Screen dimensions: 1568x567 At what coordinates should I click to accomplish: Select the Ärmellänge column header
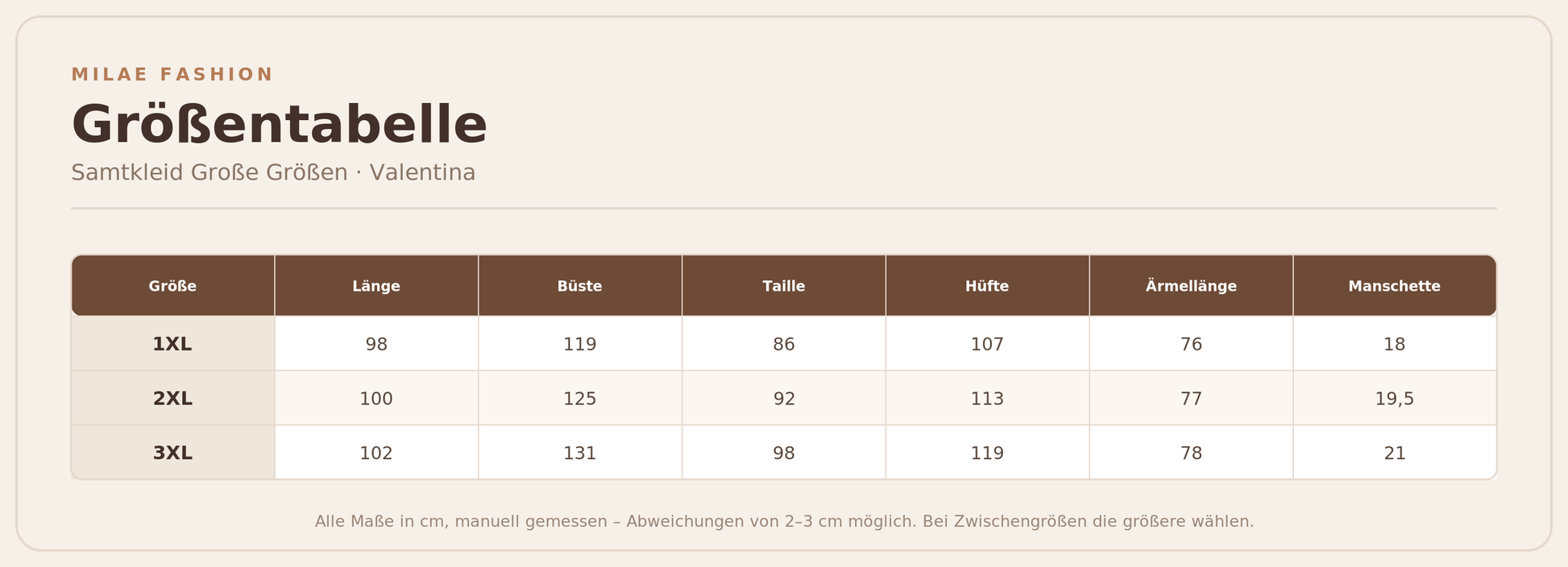coord(1191,286)
